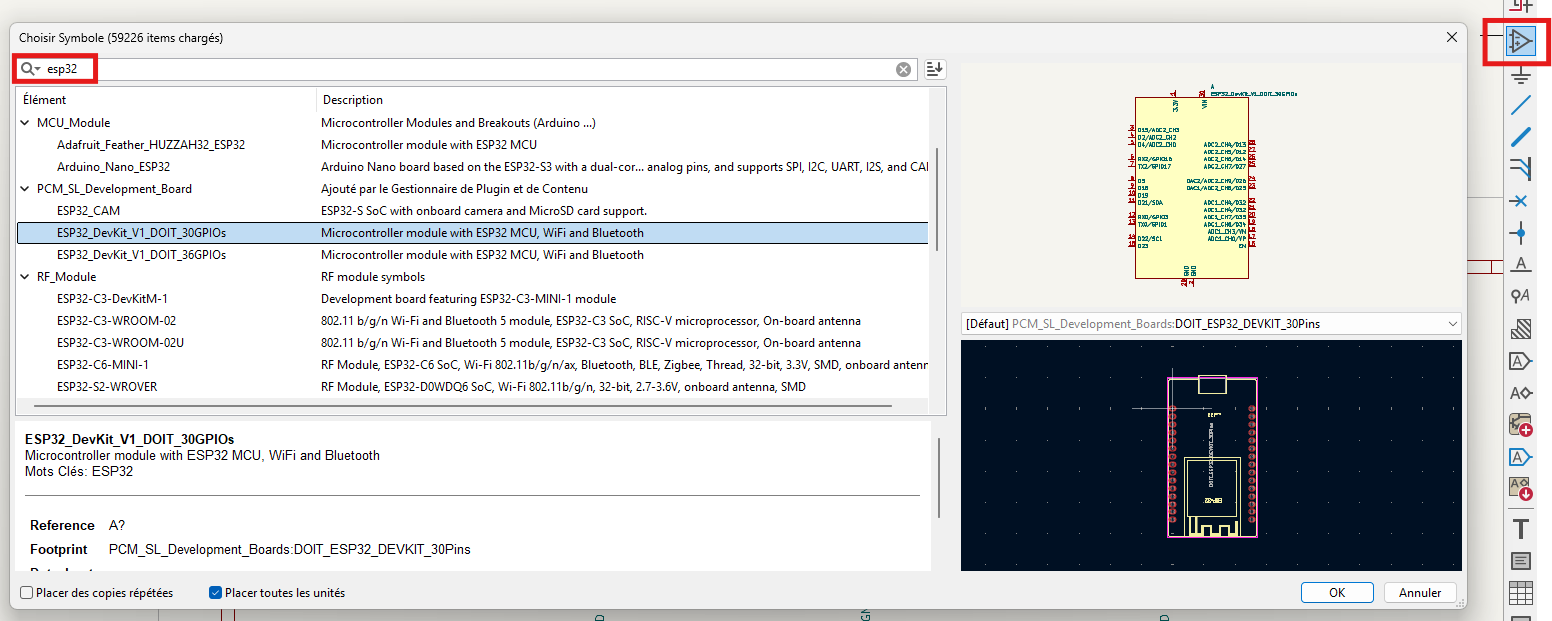Open the sort options icon next to search
The height and width of the screenshot is (621, 1552).
tap(934, 69)
